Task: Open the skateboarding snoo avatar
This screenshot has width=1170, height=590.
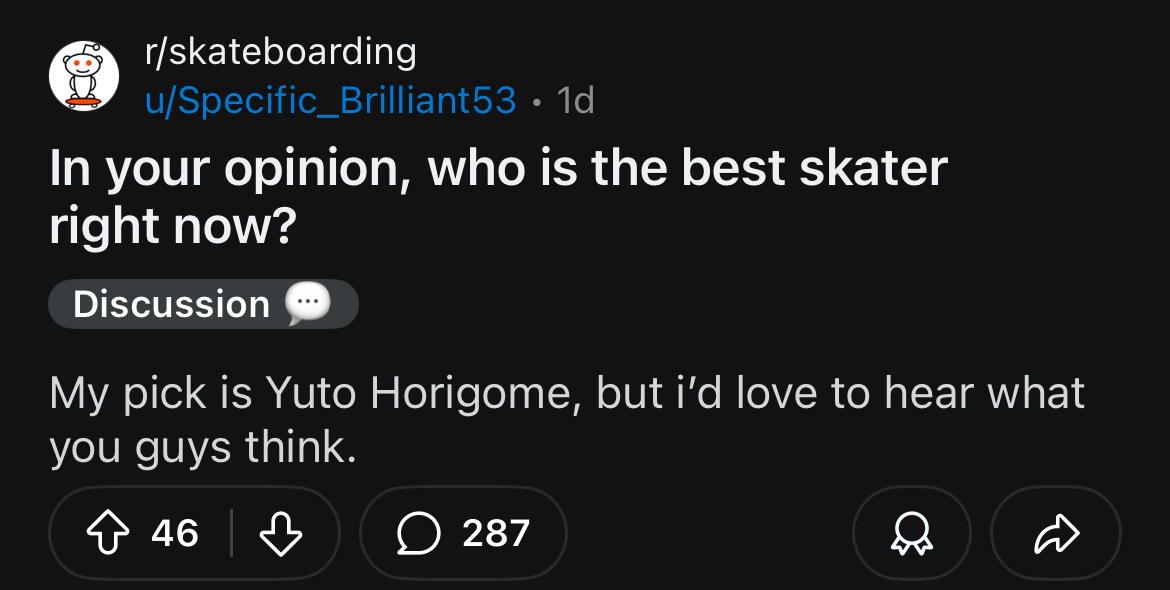Action: (84, 76)
